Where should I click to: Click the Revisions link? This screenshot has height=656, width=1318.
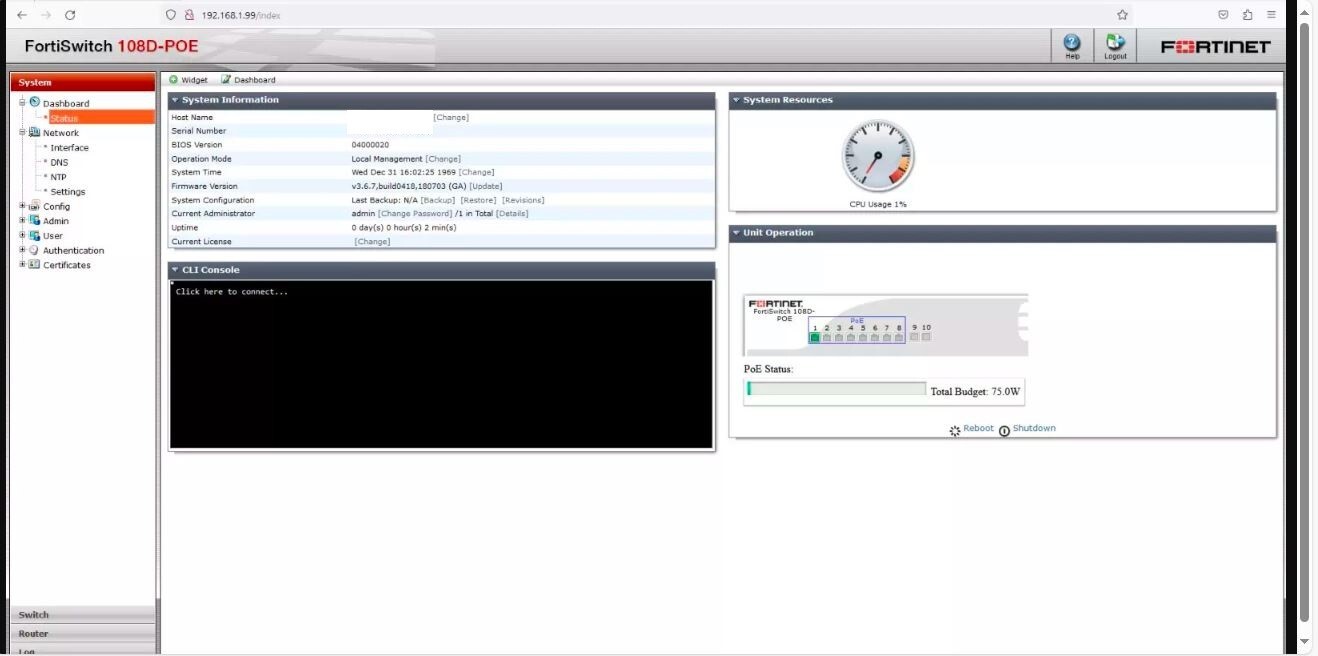pos(523,200)
